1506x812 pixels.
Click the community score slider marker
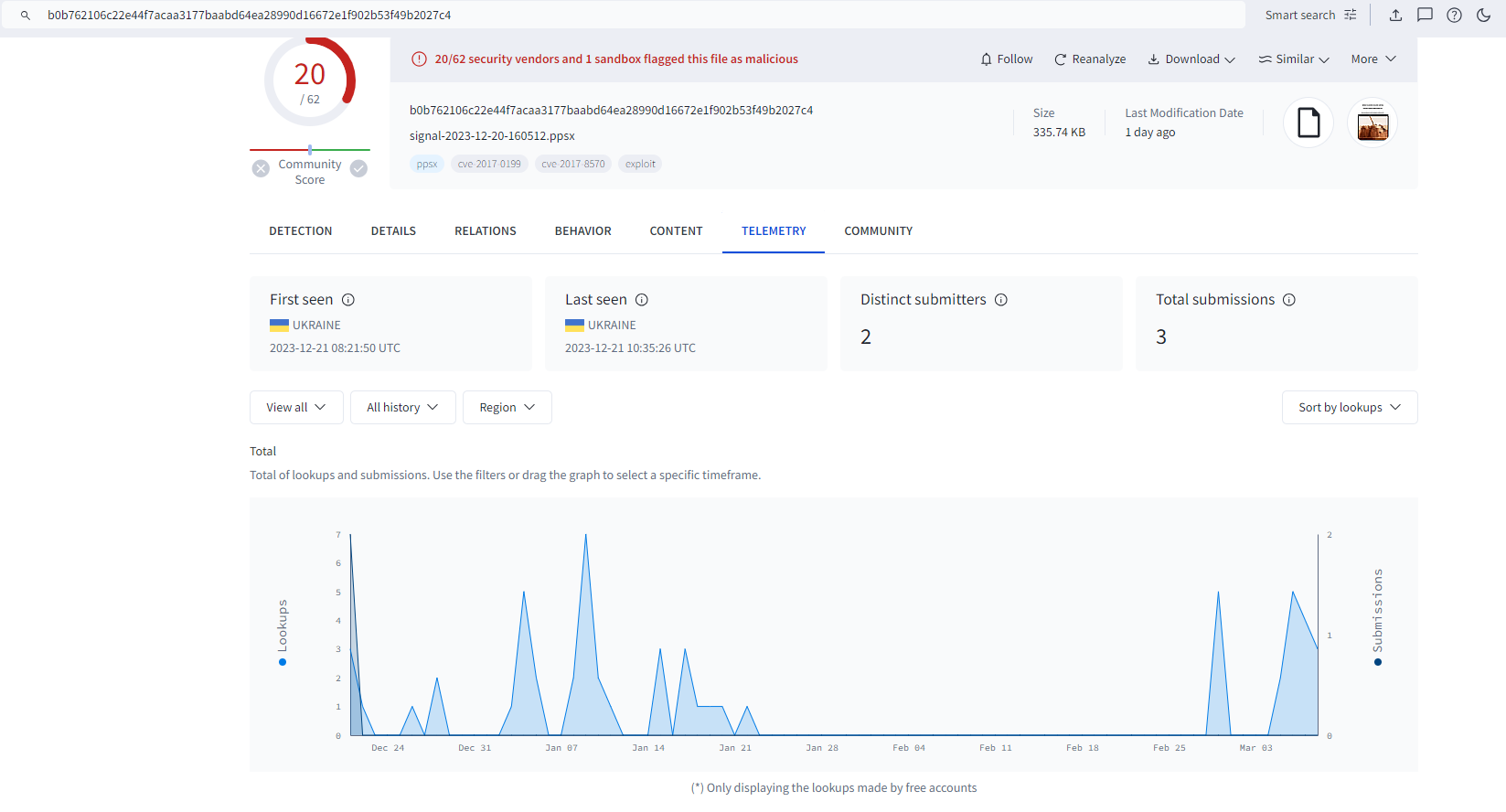click(310, 149)
